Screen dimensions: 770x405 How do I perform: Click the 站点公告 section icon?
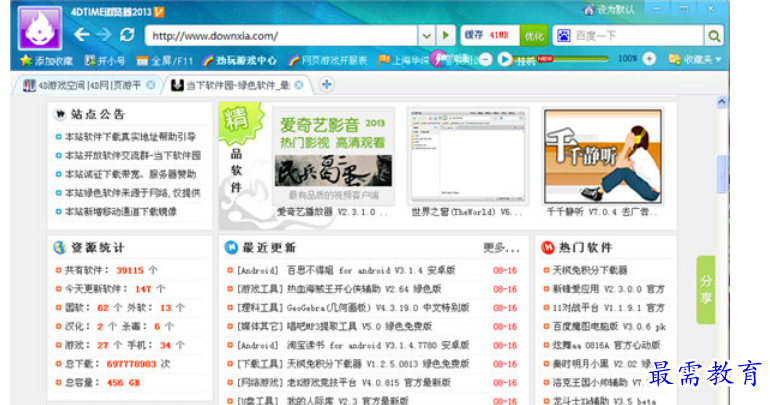(60, 114)
